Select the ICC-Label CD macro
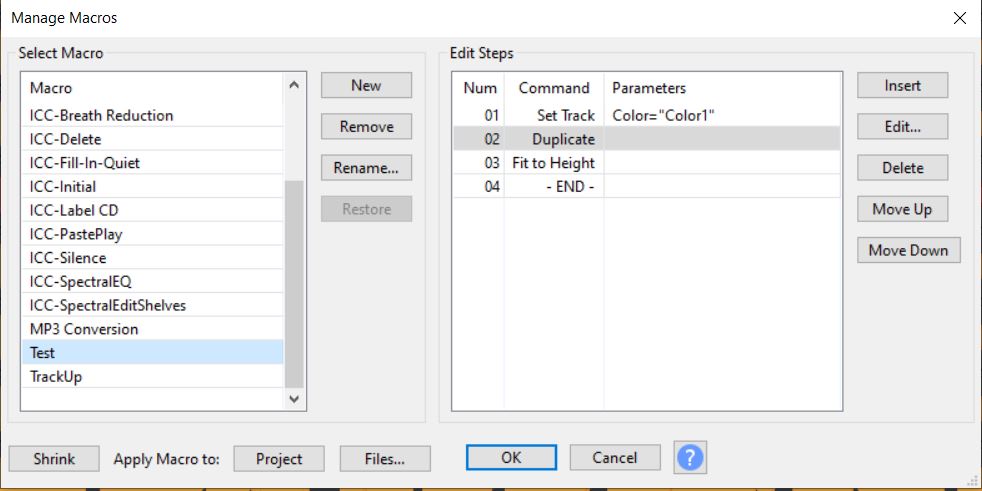 (75, 210)
